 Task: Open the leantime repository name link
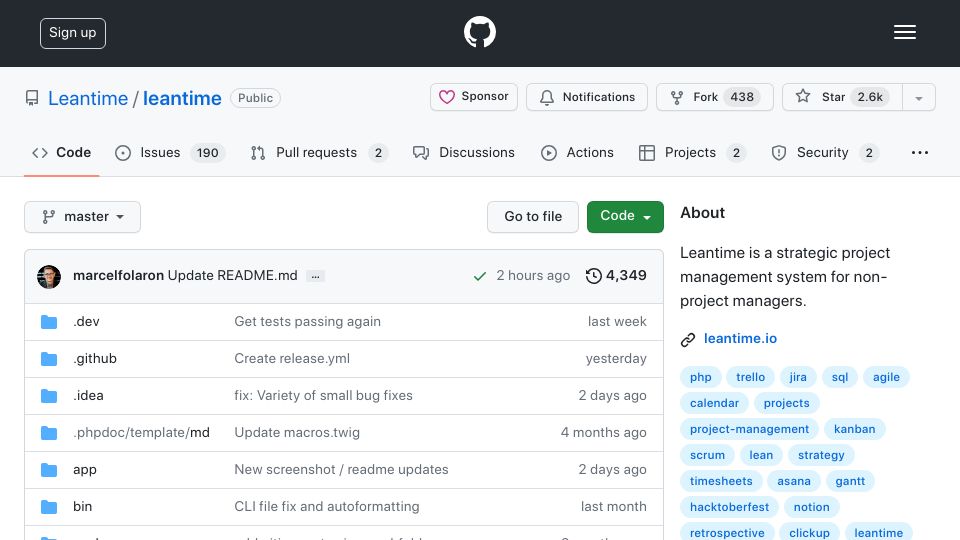point(182,98)
